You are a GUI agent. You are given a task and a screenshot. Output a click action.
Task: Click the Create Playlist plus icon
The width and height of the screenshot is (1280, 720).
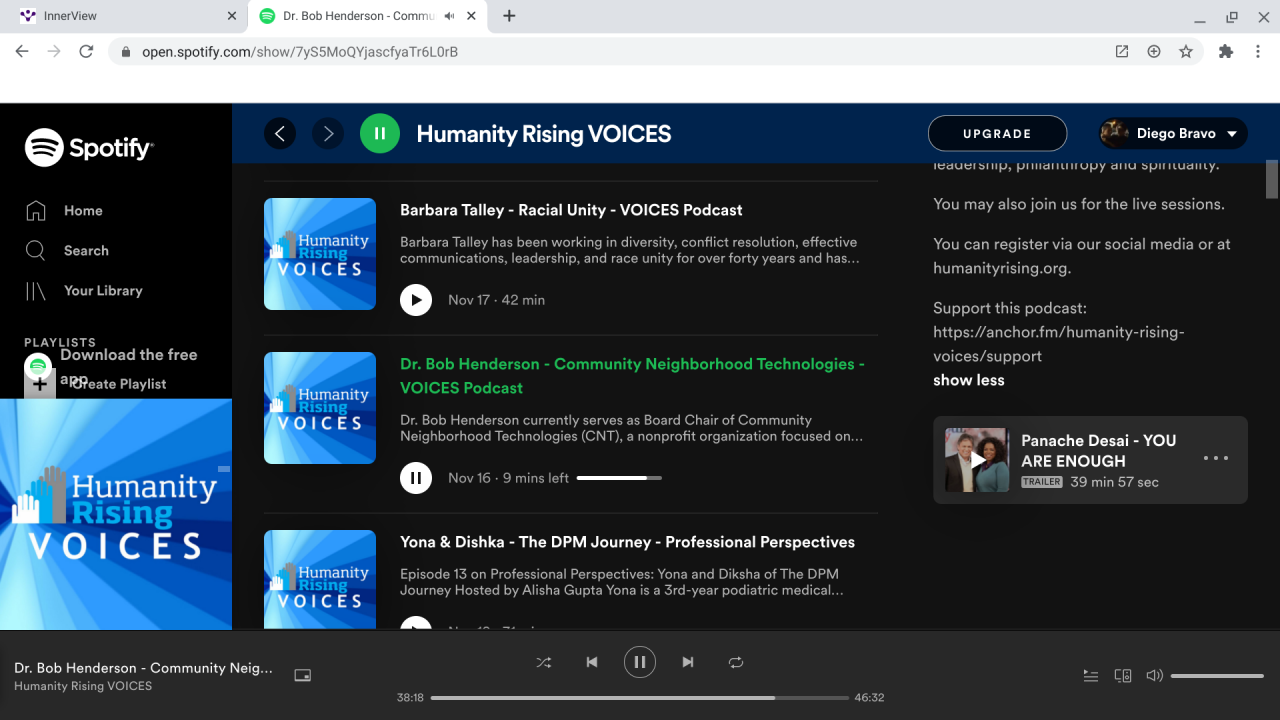pos(39,384)
